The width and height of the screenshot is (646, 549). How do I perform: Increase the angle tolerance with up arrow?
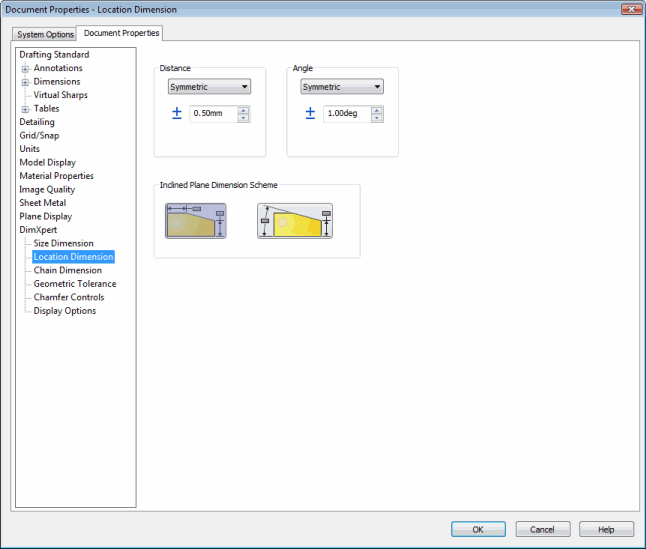(377, 110)
